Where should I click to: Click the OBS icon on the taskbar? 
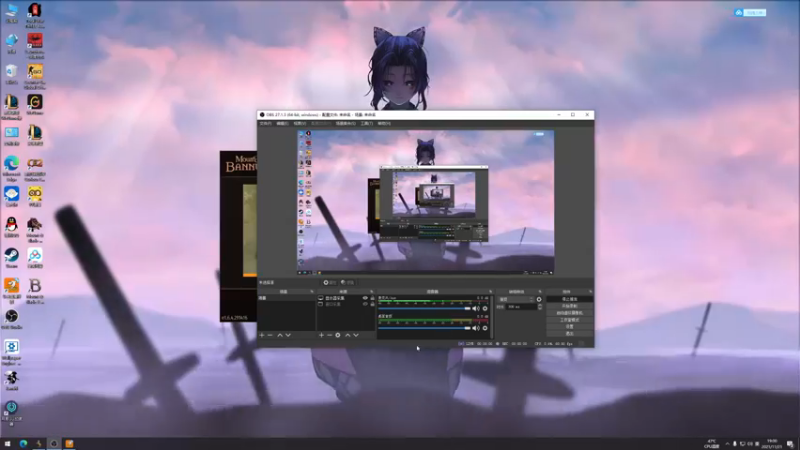point(54,444)
